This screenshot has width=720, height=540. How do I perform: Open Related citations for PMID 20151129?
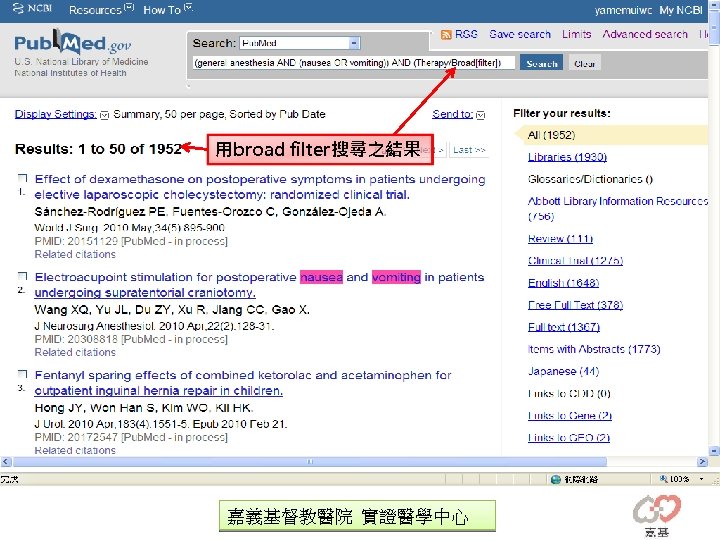click(x=75, y=254)
